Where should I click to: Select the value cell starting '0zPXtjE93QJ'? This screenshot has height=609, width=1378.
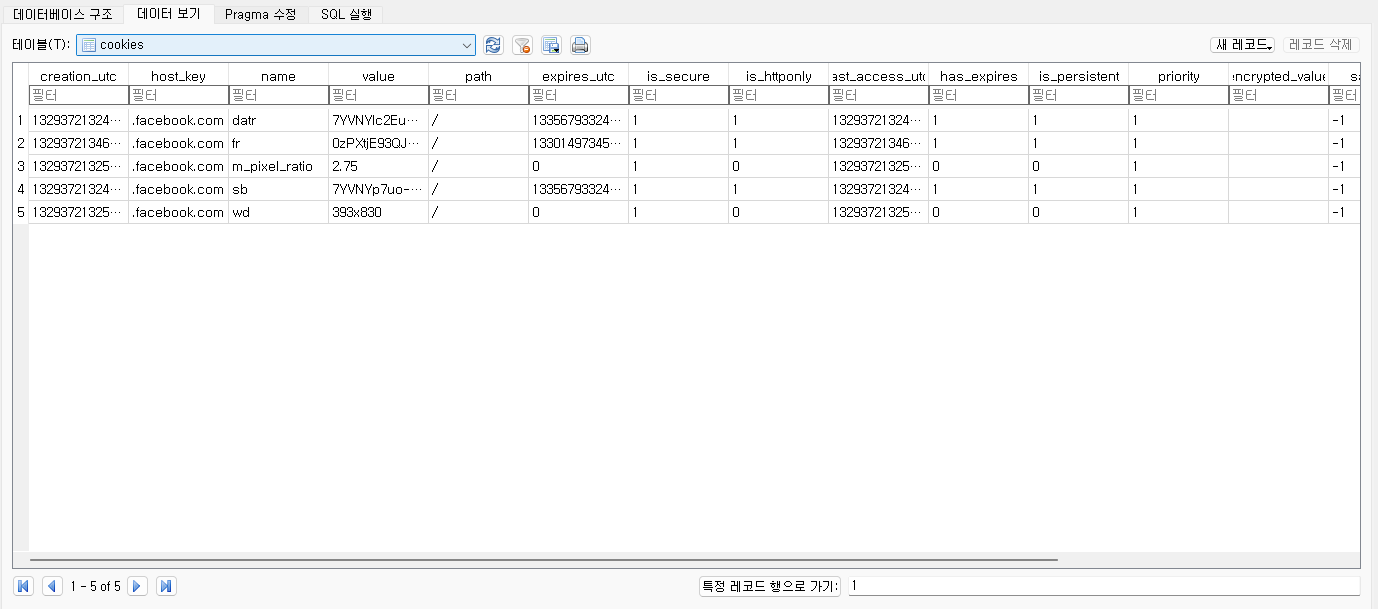coord(378,143)
